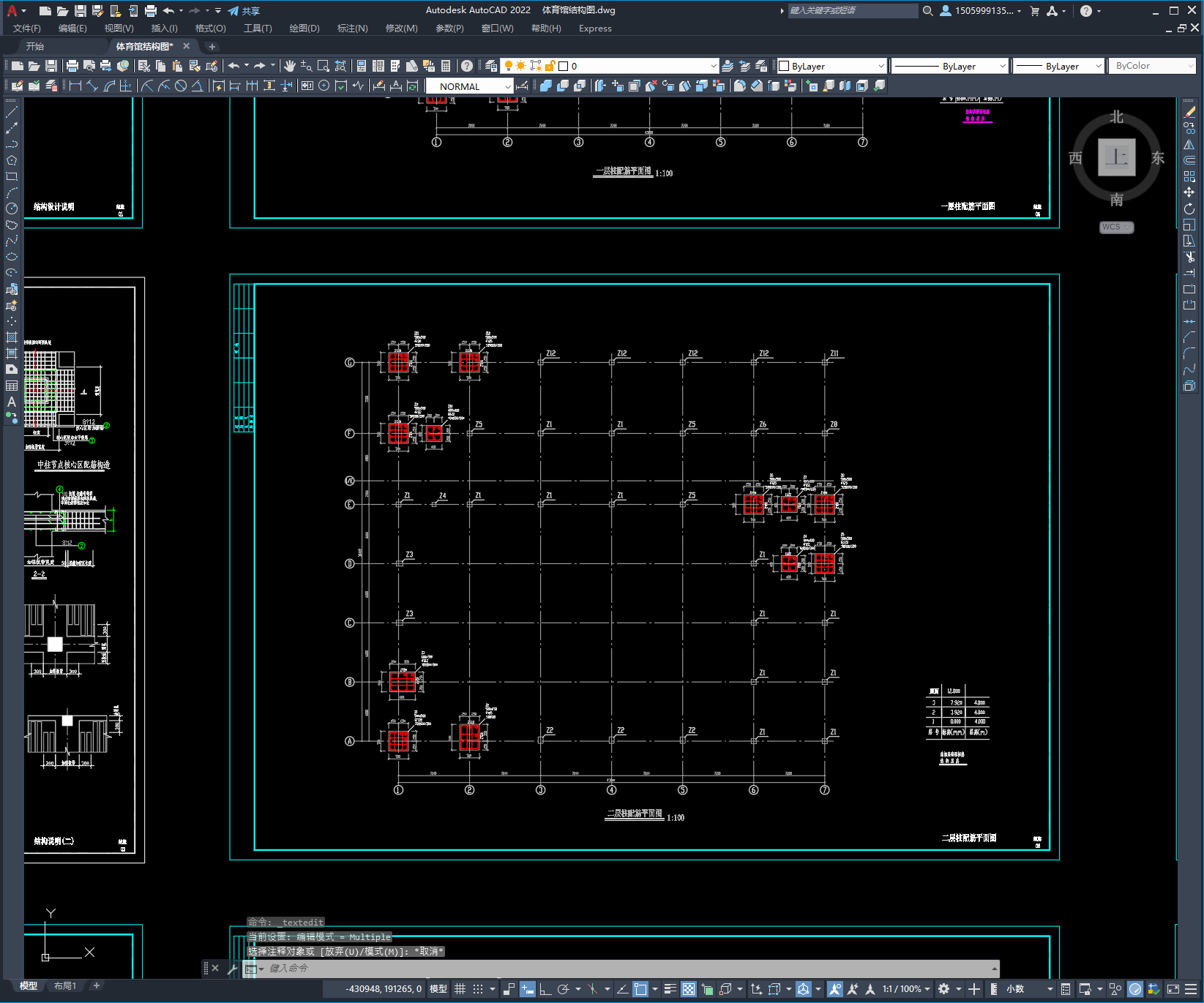Click the WCS coordinate system button
1204x1003 pixels.
pos(1115,227)
